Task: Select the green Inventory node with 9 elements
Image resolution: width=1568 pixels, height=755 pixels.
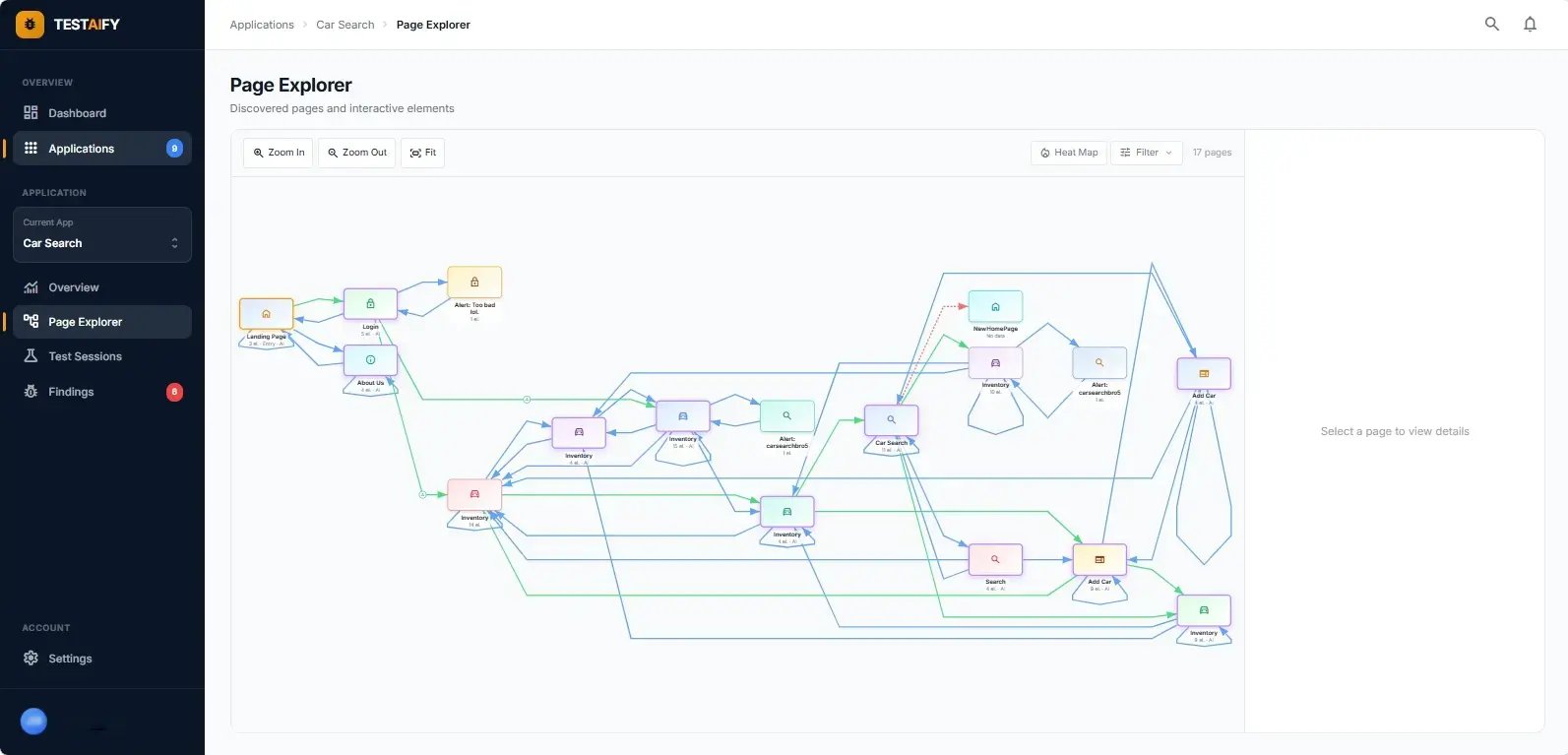Action: pos(1204,610)
